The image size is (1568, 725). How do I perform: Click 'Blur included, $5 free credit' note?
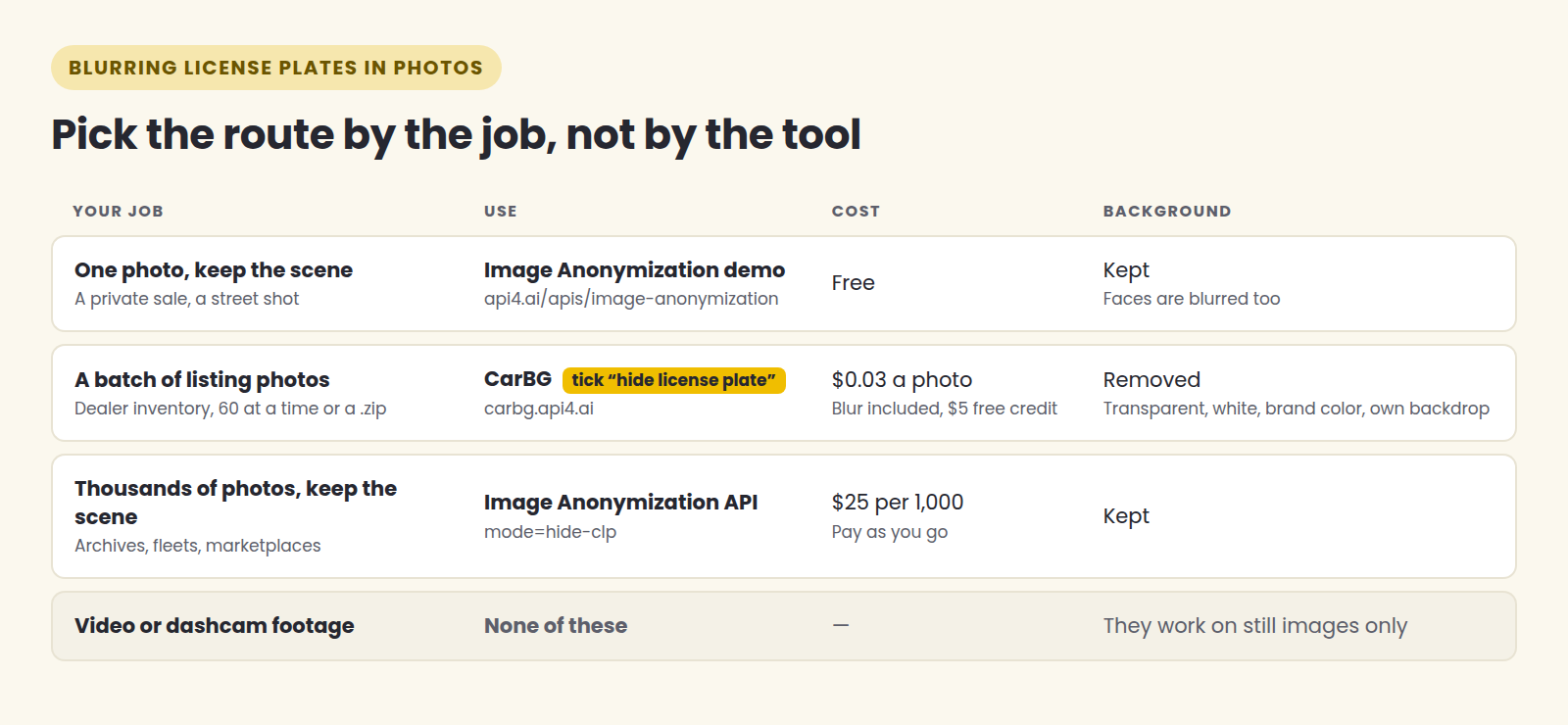coord(945,409)
